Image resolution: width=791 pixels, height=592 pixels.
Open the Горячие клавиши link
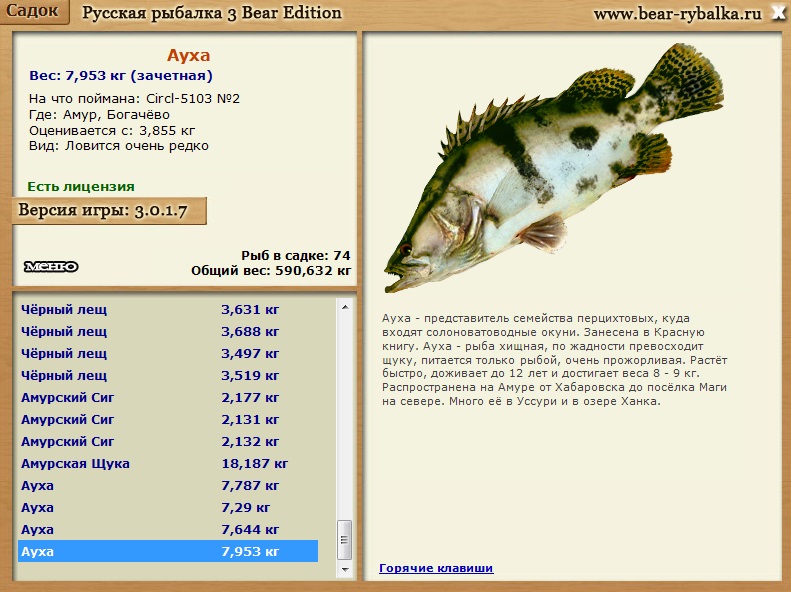click(435, 568)
